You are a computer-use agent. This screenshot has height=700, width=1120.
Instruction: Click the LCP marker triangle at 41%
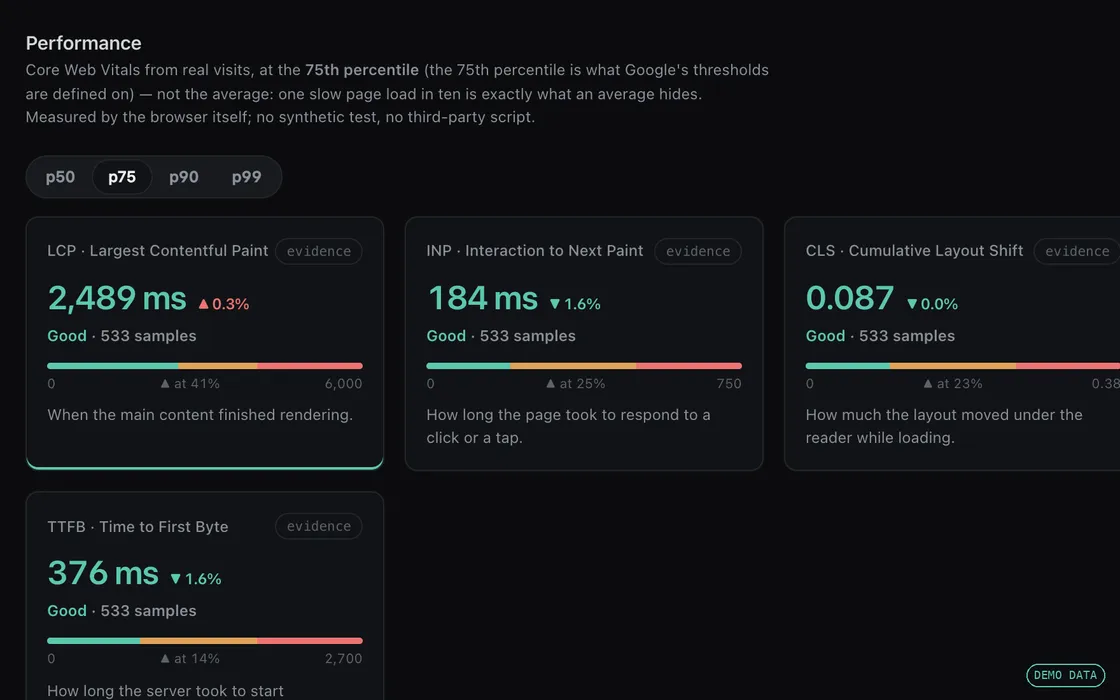click(x=165, y=384)
